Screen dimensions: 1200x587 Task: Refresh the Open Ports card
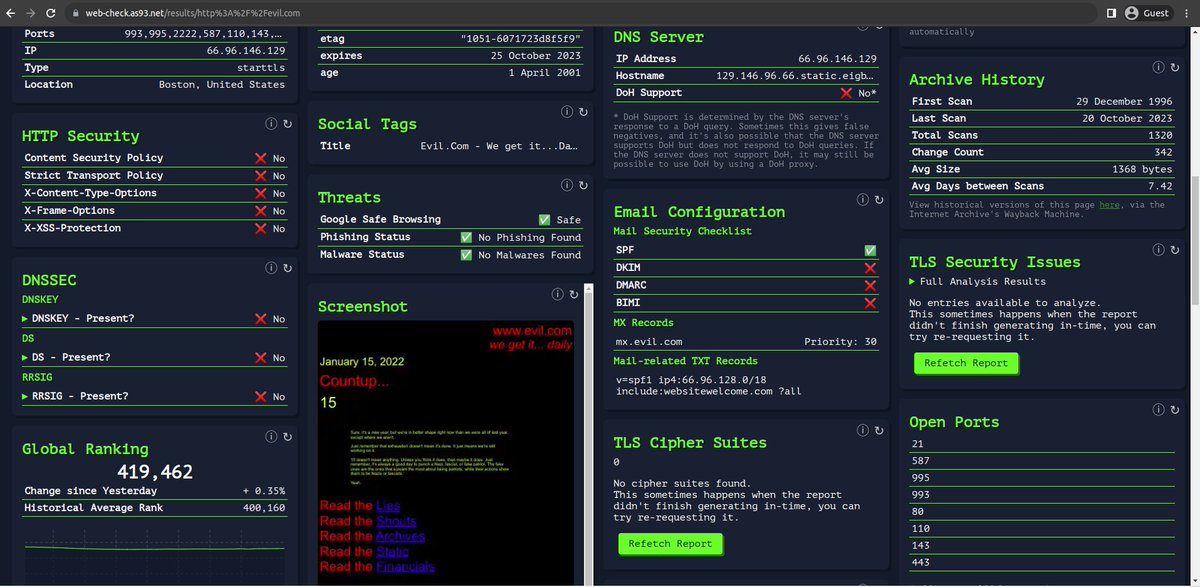pos(1176,409)
